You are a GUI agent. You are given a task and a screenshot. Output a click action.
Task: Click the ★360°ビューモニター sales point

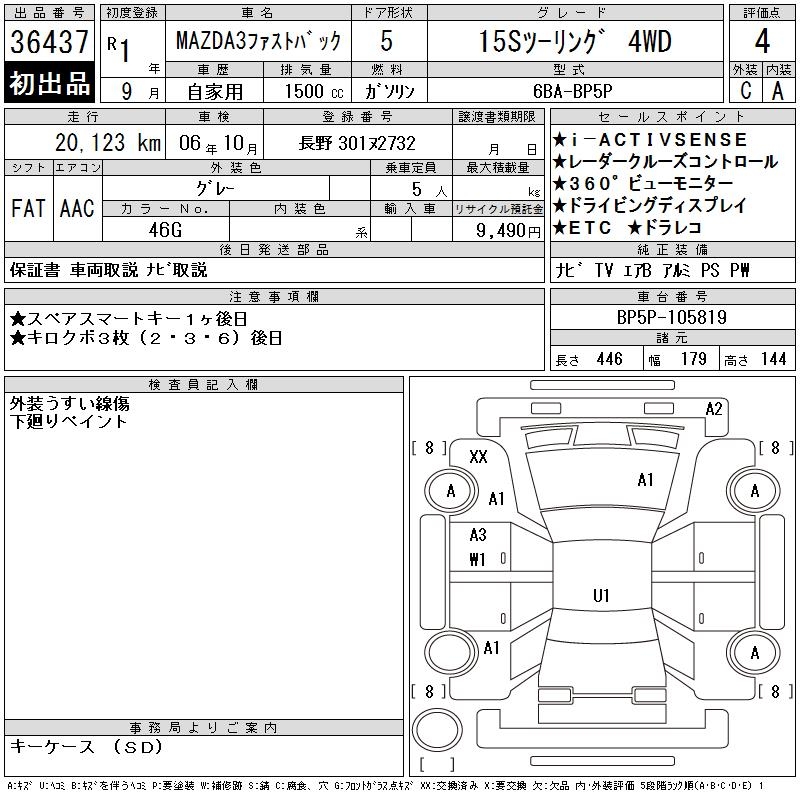(643, 183)
